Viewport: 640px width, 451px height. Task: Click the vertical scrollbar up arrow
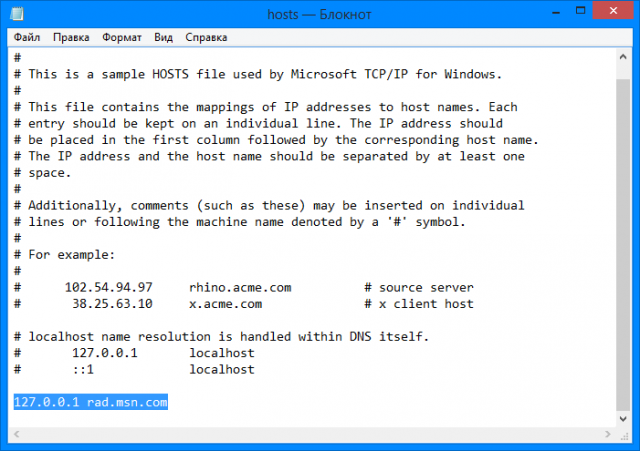623,57
